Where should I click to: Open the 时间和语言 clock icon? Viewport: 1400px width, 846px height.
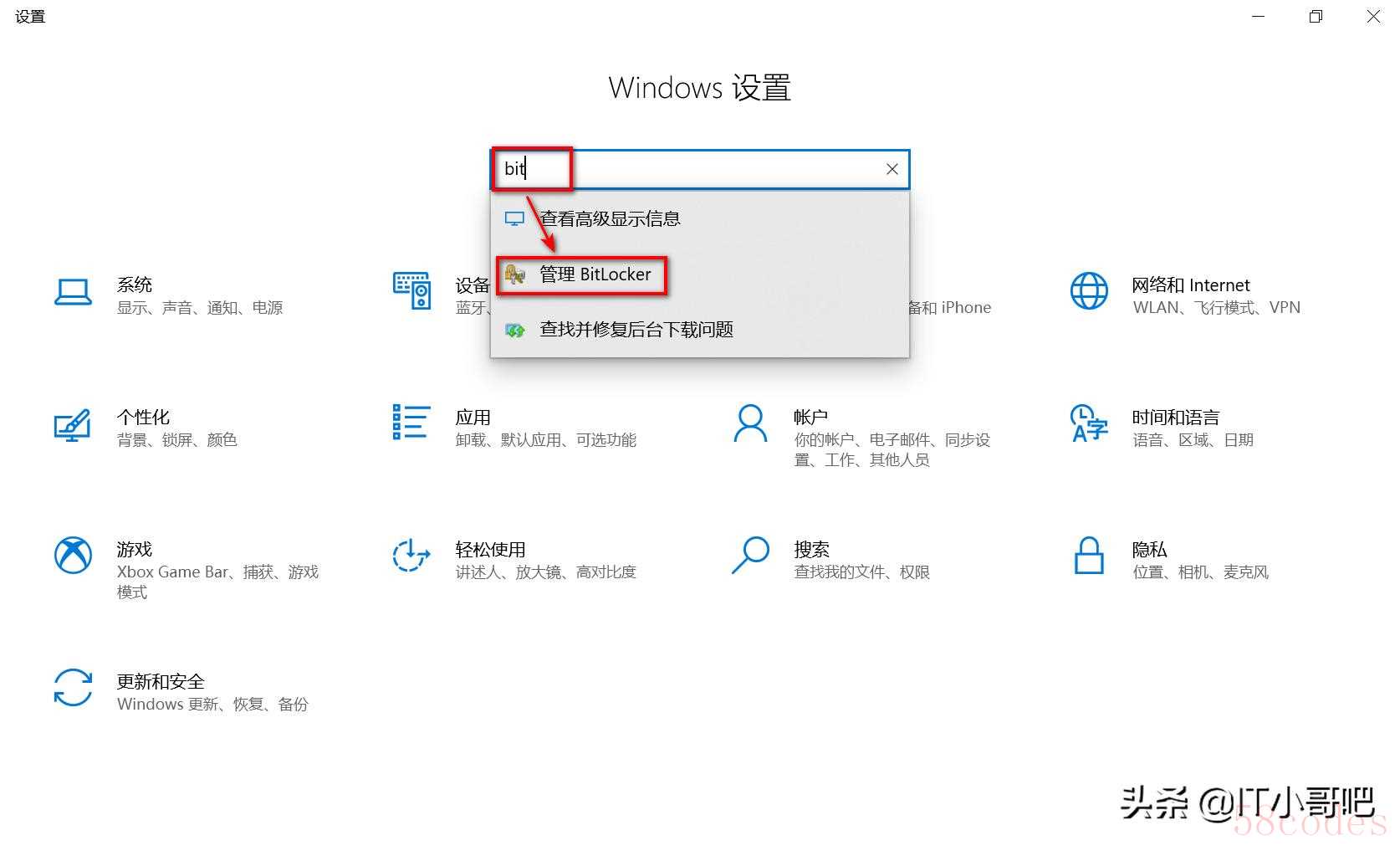click(1089, 423)
